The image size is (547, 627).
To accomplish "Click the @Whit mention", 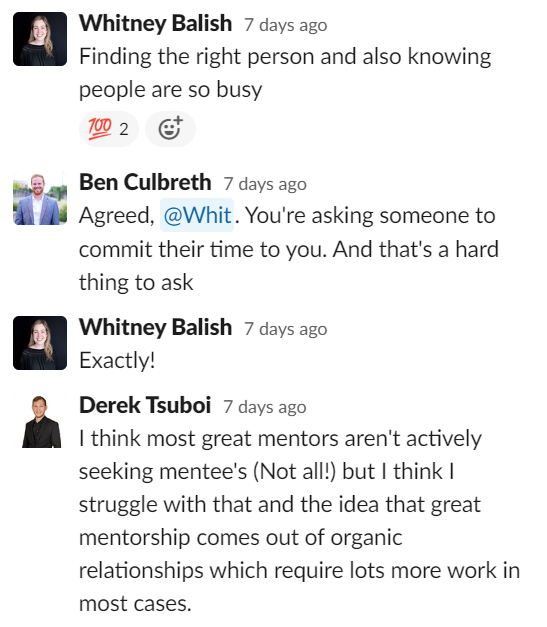I will pos(197,215).
